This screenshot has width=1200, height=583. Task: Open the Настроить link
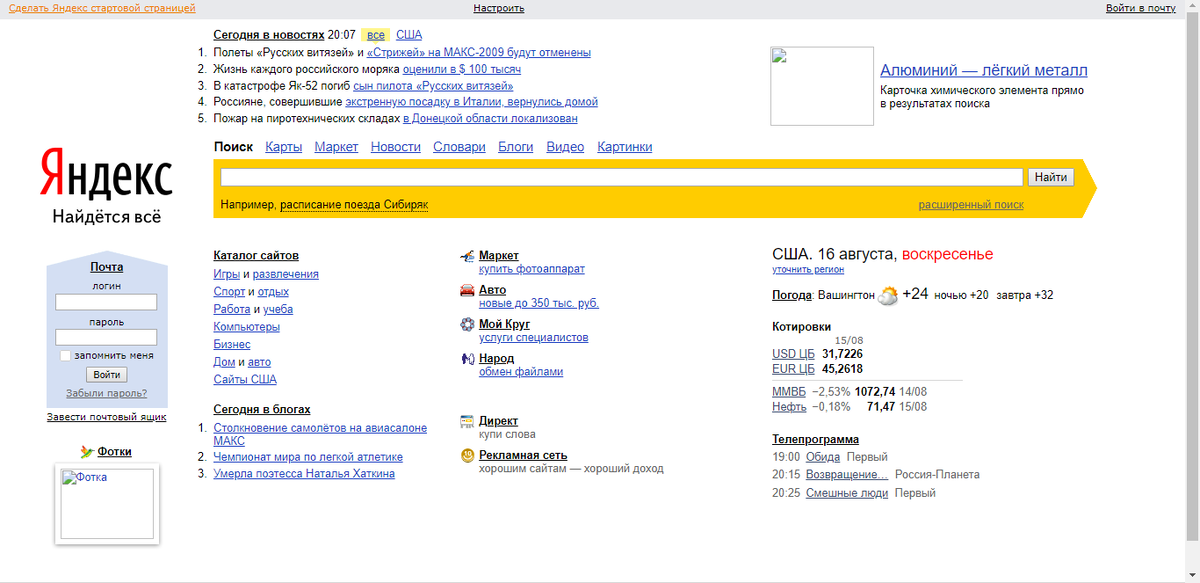(x=499, y=8)
